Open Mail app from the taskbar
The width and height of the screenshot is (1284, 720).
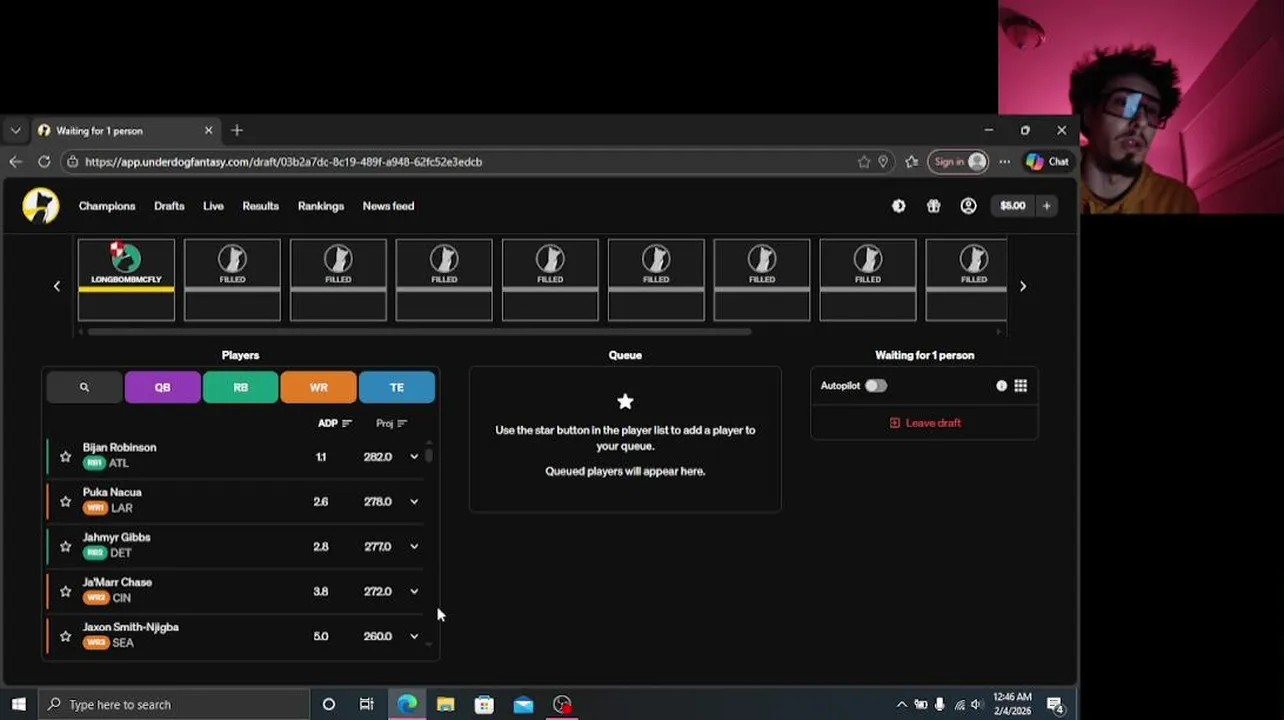[523, 704]
